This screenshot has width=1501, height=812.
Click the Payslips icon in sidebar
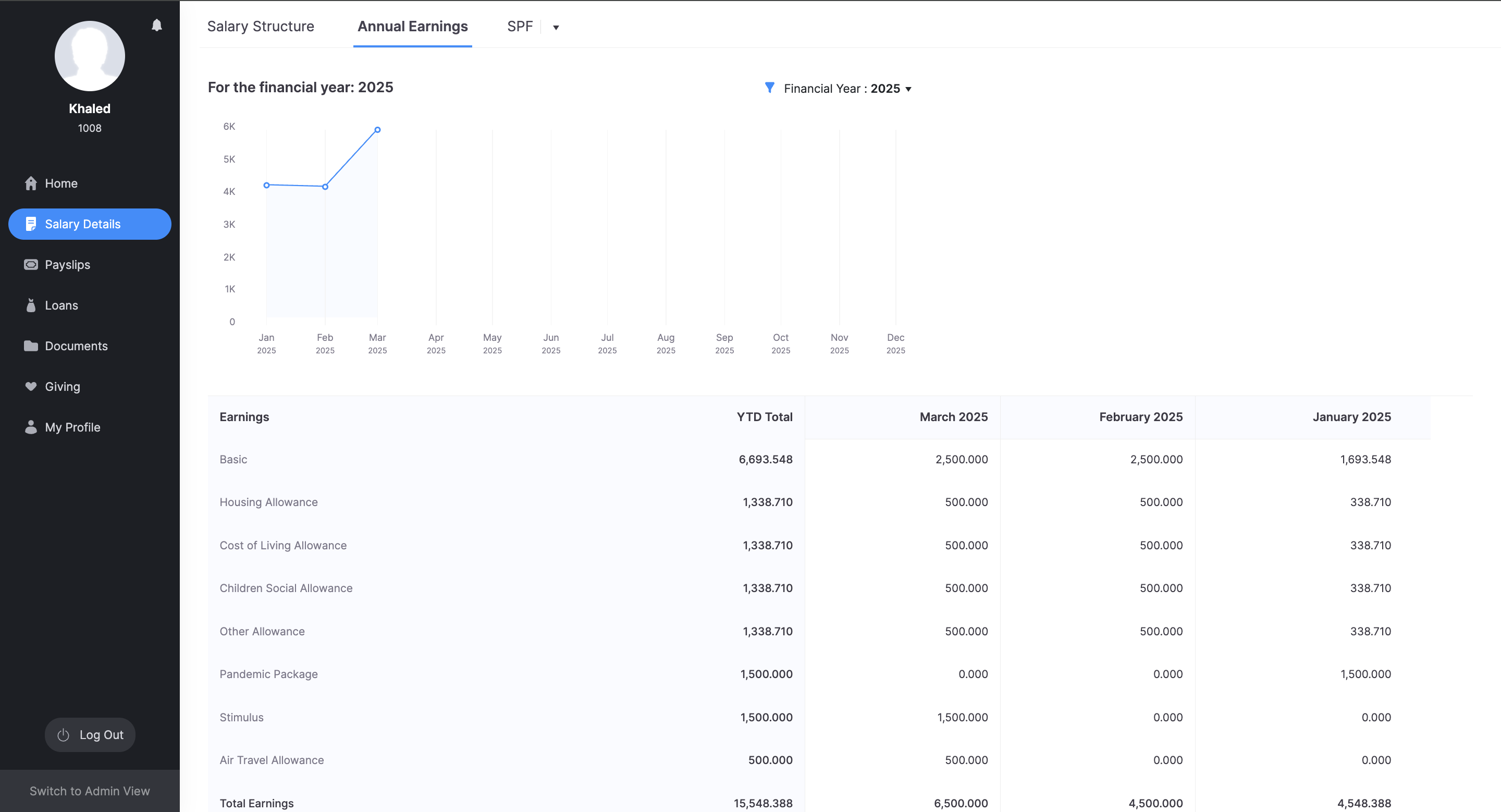[31, 264]
